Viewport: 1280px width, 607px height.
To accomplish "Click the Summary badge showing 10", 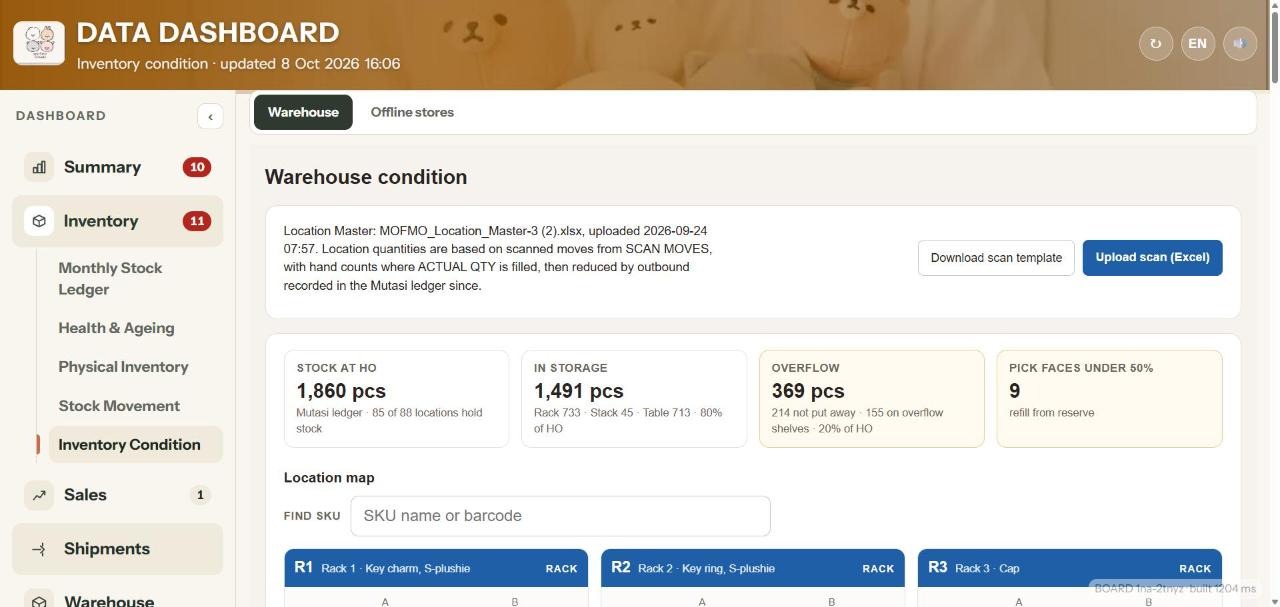I will pos(197,167).
